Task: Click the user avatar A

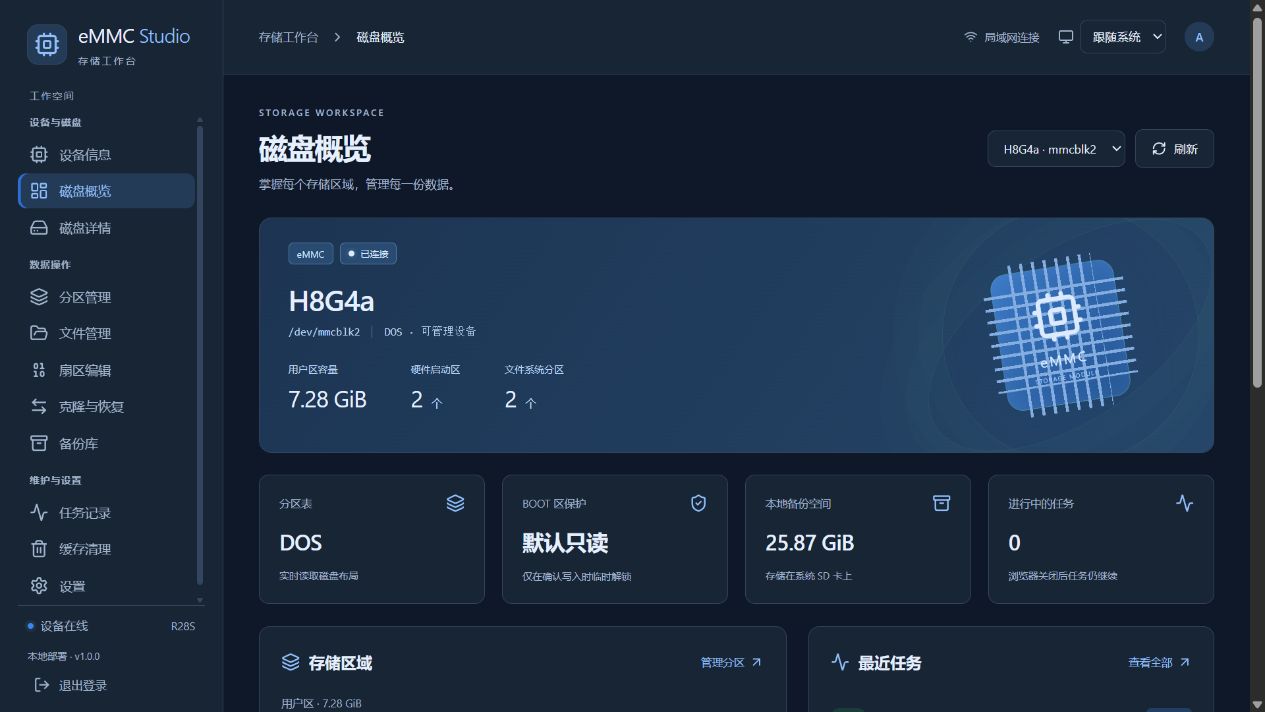Action: tap(1199, 37)
